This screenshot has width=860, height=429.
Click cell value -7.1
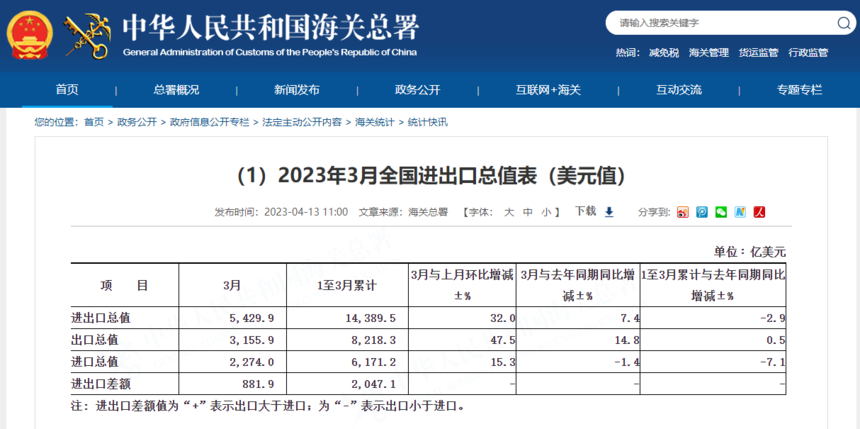pyautogui.click(x=771, y=362)
